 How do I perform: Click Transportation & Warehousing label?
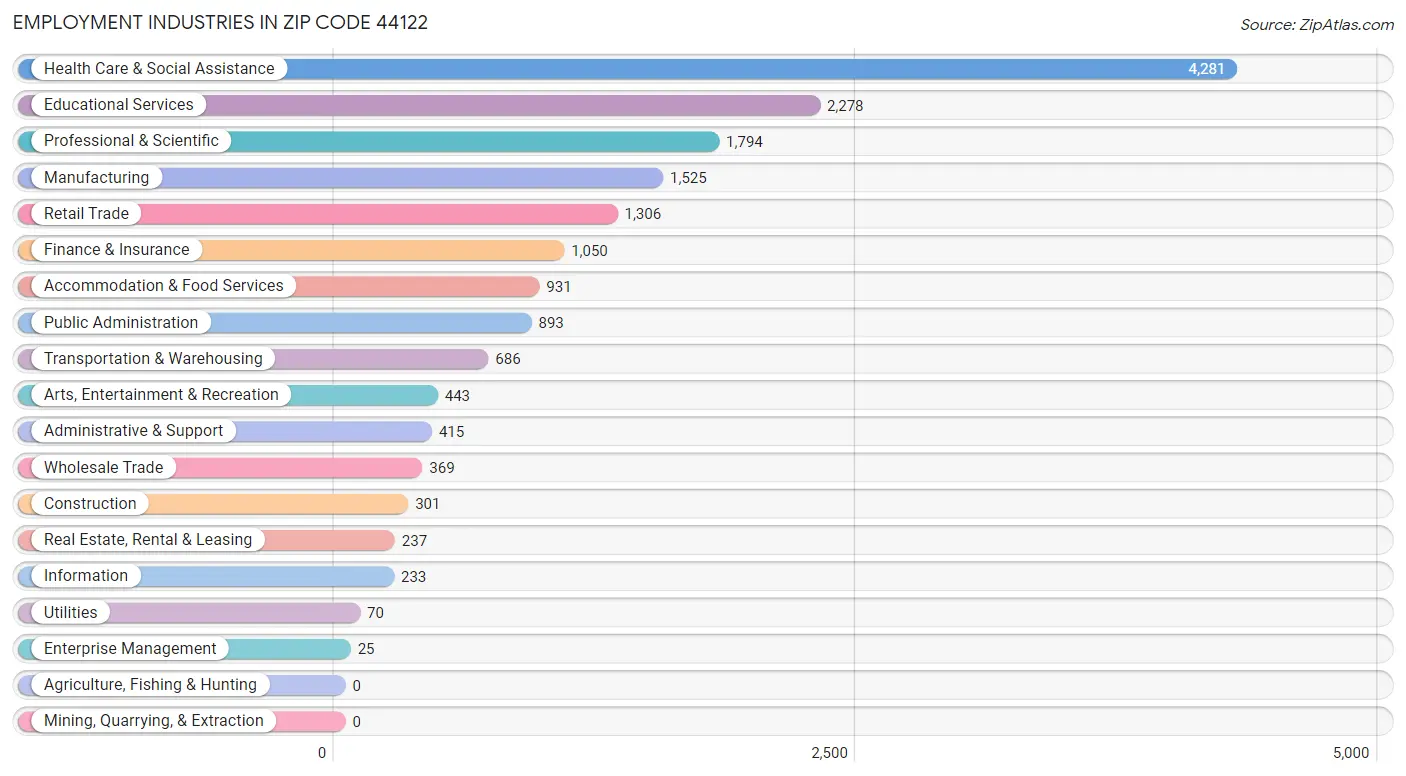tap(153, 358)
